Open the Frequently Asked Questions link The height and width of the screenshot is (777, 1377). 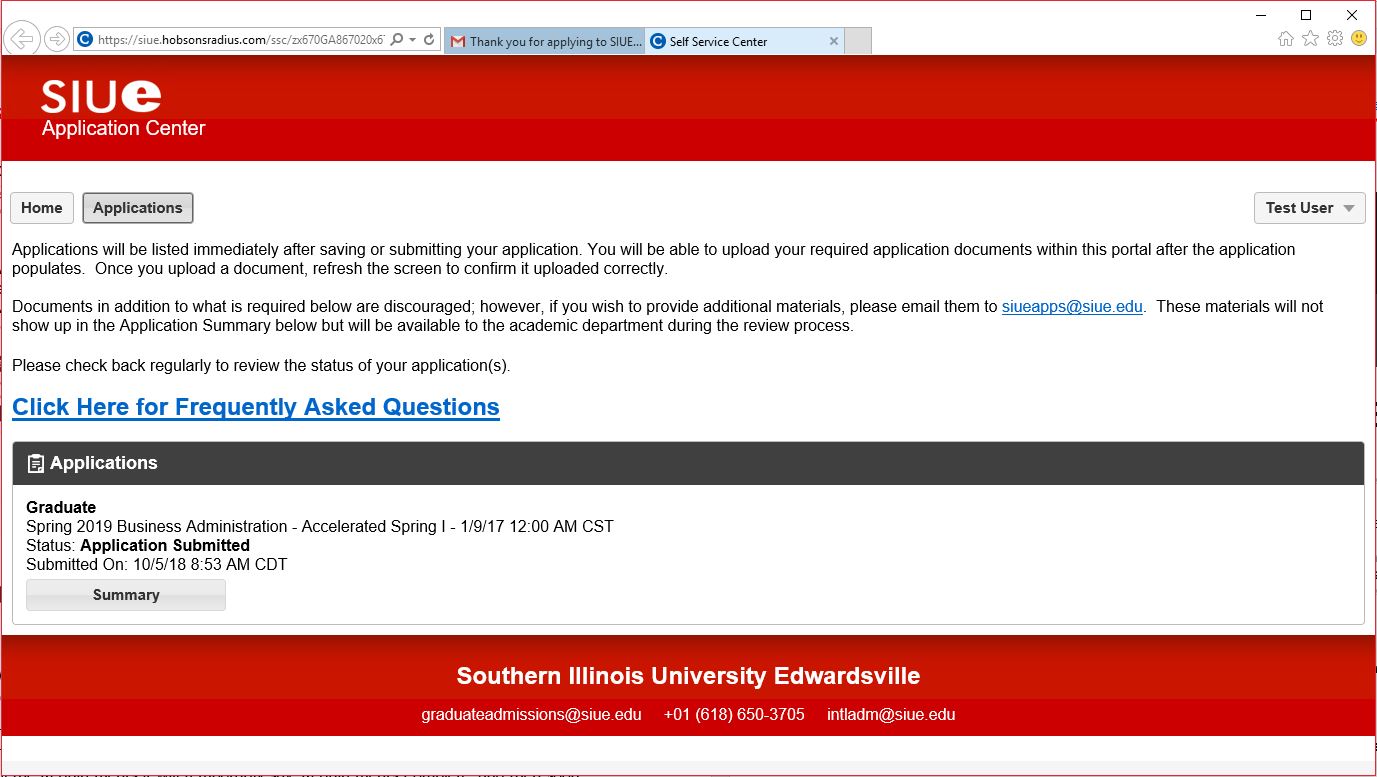pos(256,407)
